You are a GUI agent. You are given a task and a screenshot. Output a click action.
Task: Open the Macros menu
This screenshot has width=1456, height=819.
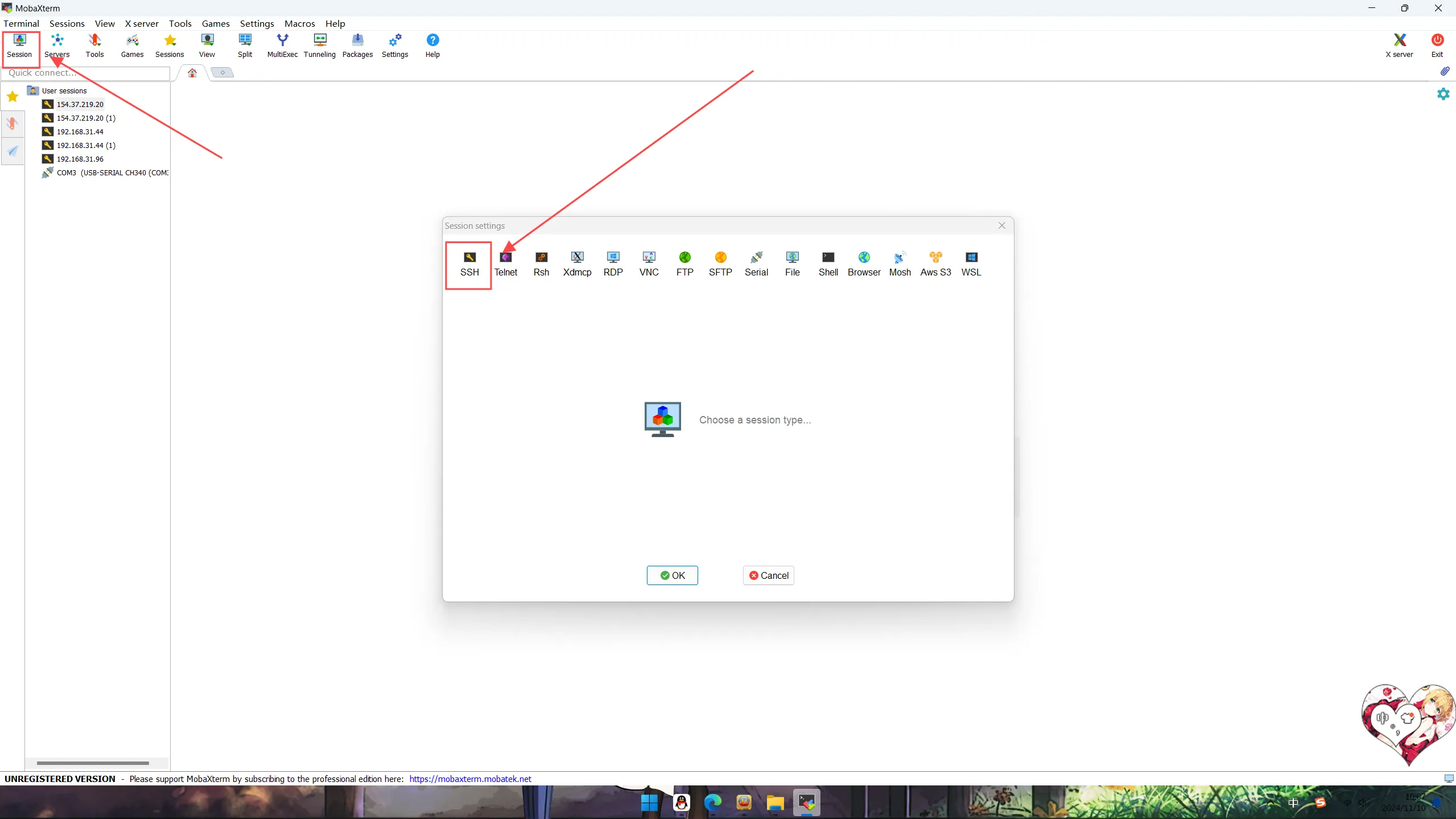299,23
